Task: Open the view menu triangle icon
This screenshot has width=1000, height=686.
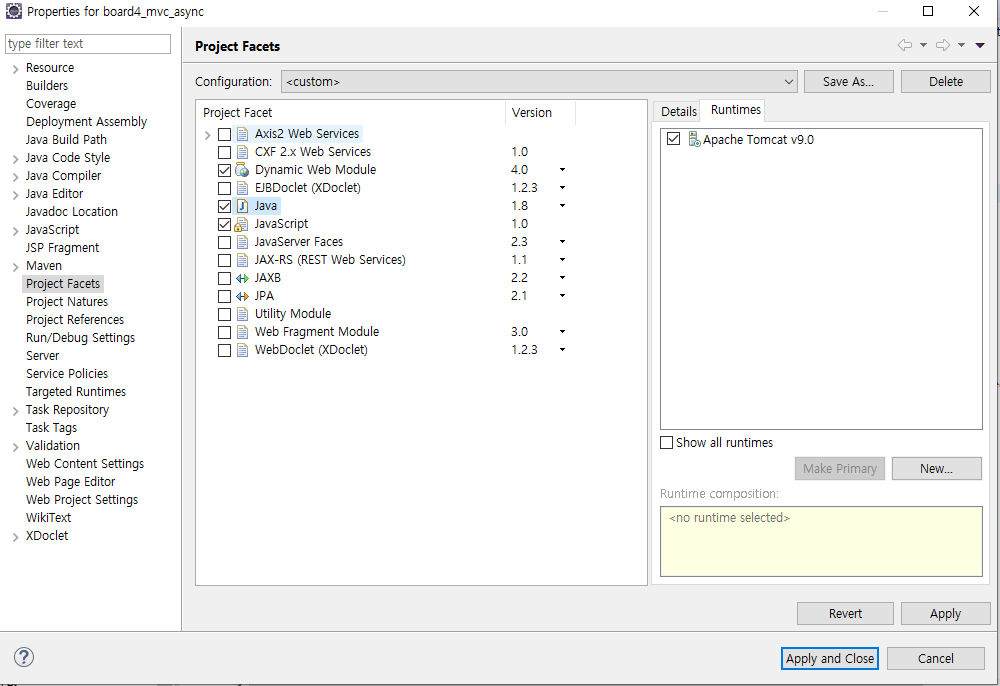Action: [x=980, y=45]
